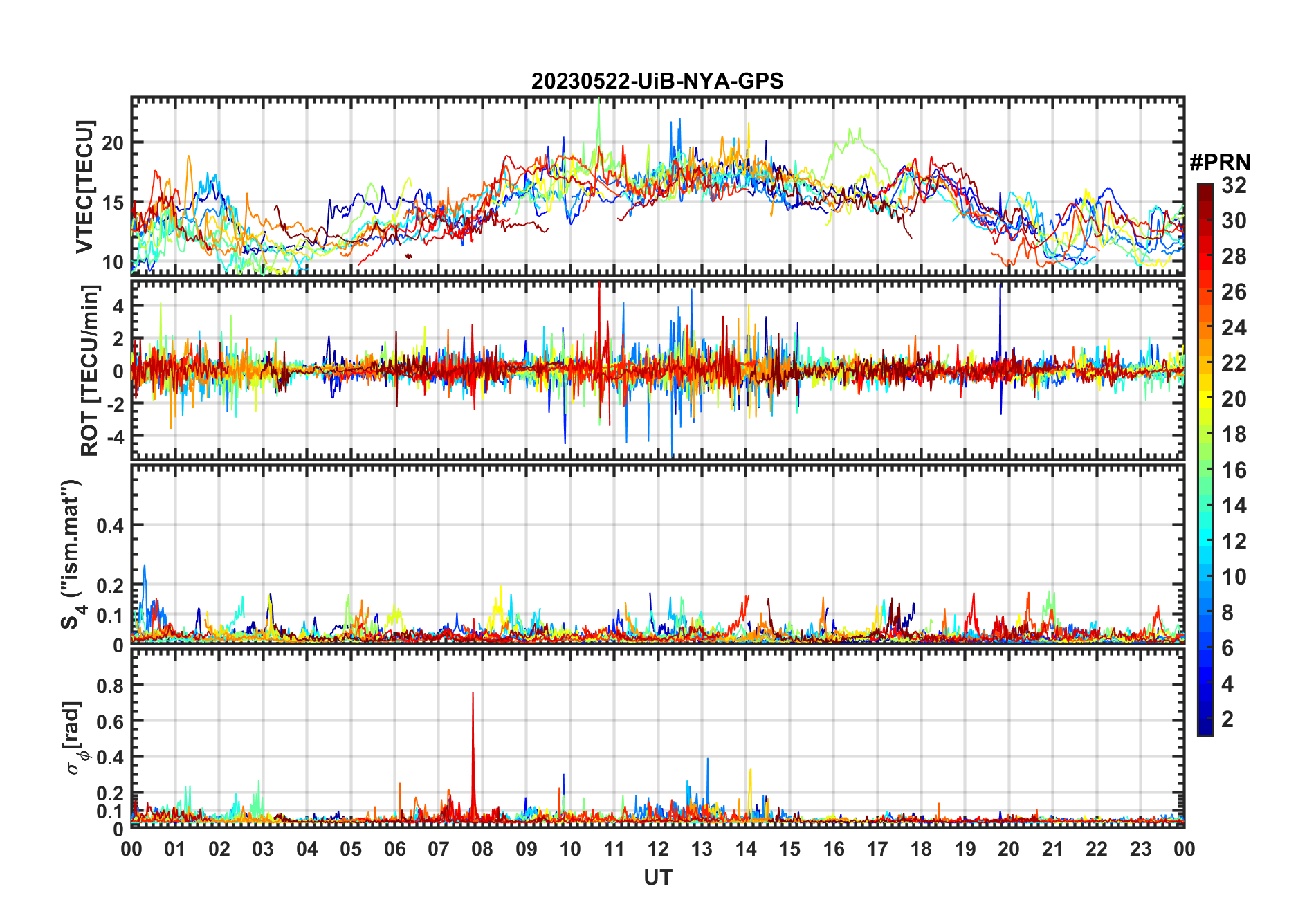This screenshot has width=1316, height=920.
Task: Click the ROT axis tick label "-2"
Action: click(115, 405)
